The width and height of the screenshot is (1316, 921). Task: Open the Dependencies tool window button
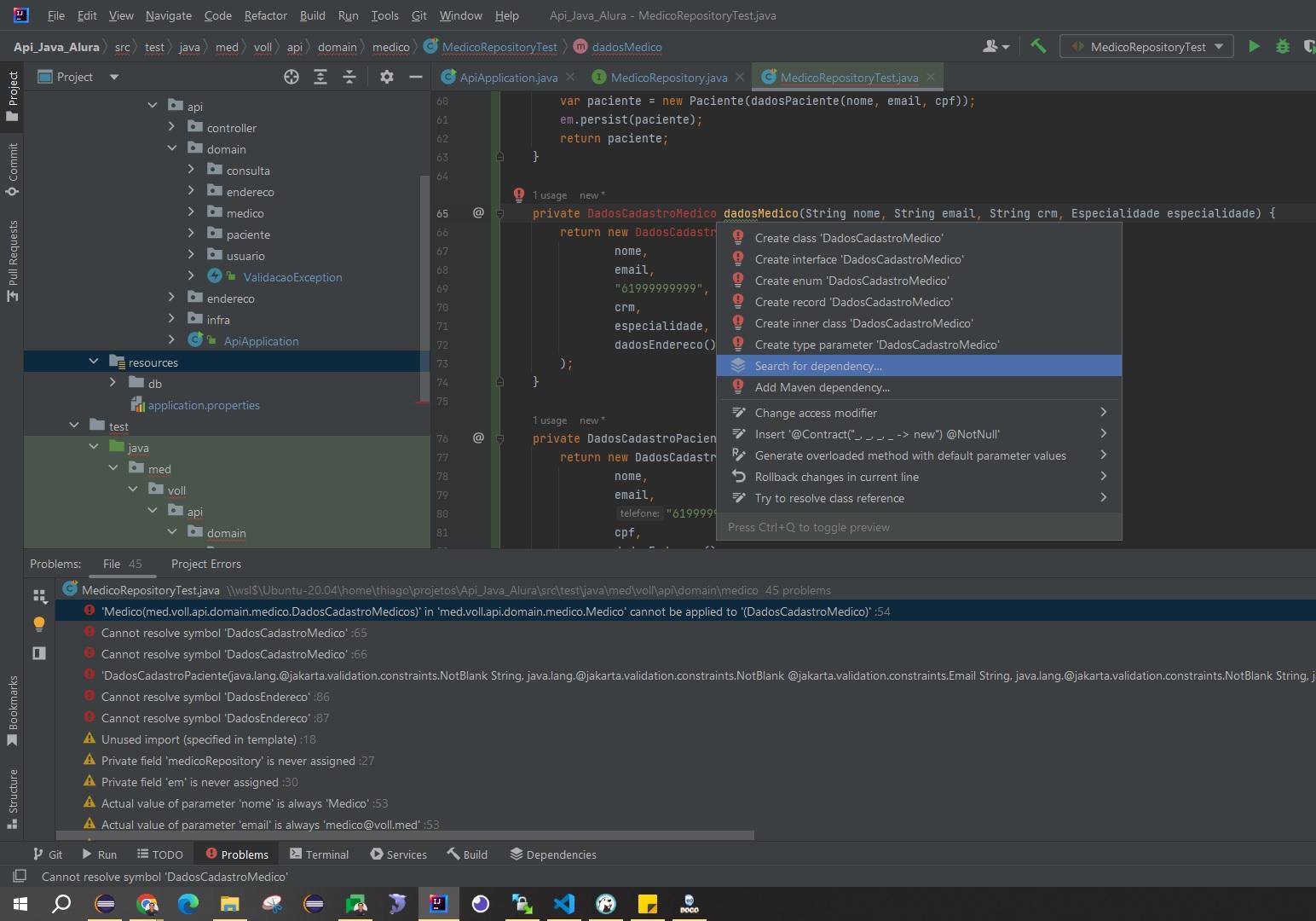point(553,854)
